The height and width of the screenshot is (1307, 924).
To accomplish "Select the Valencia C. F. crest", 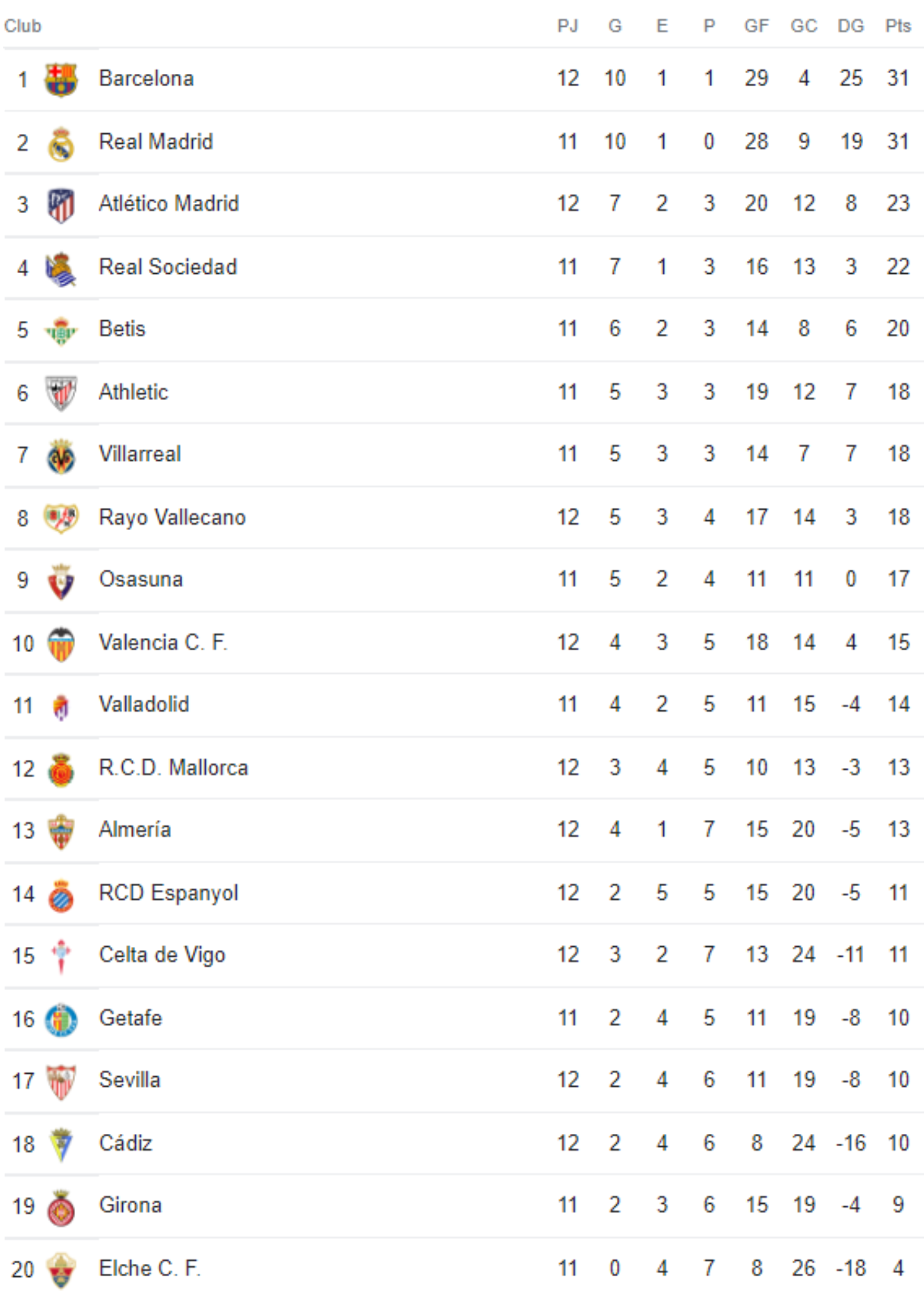I will pos(61,644).
